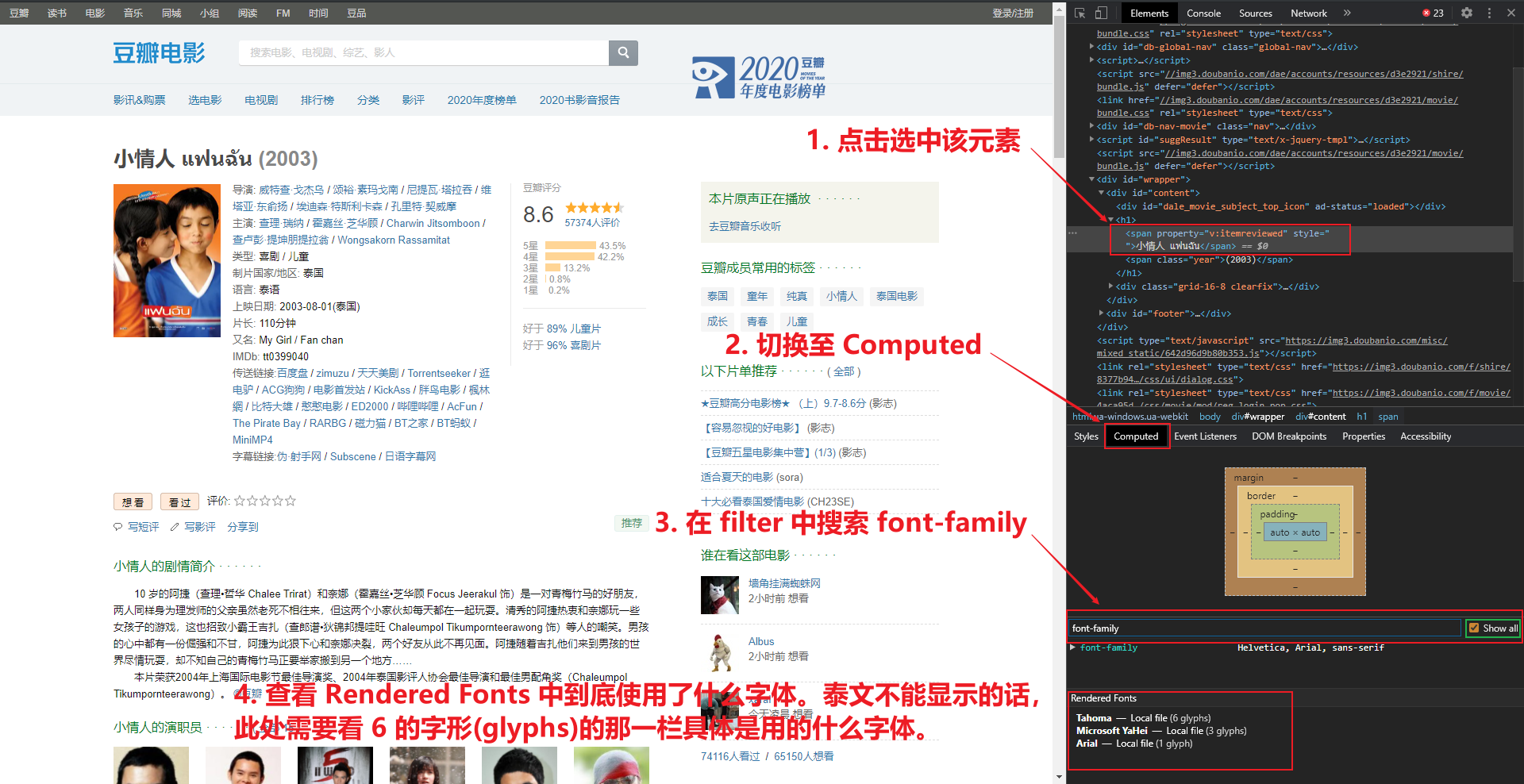The width and height of the screenshot is (1524, 784).
Task: Click the 豆瓣电影 logo
Action: 159,53
